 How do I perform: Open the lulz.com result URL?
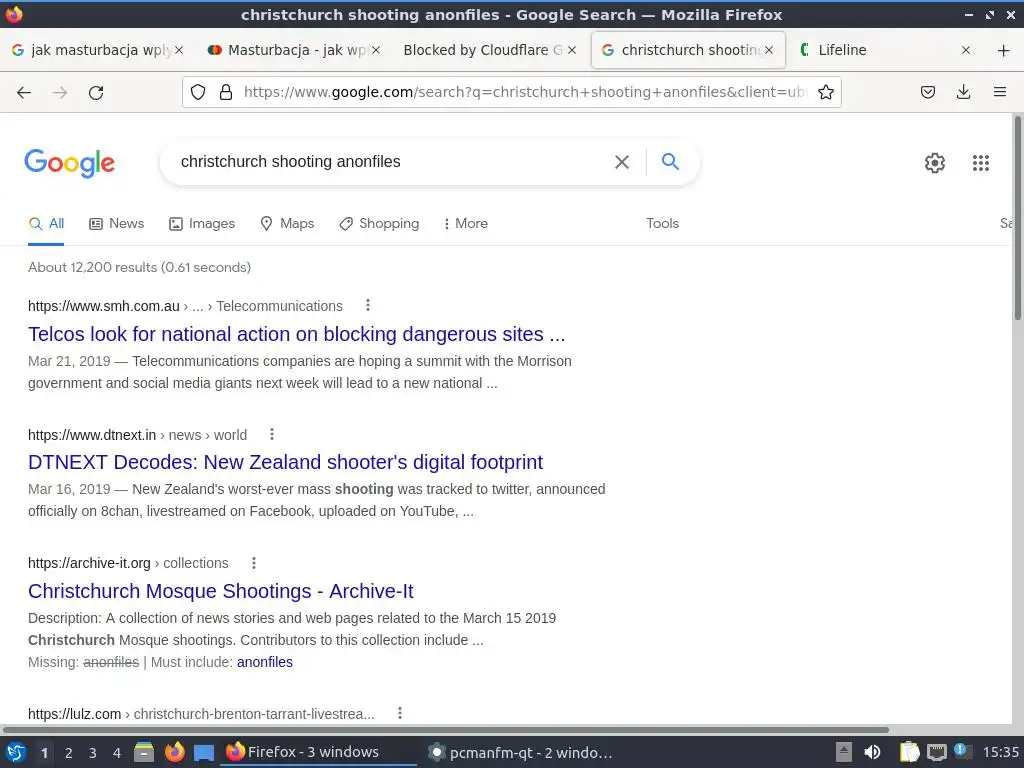201,714
